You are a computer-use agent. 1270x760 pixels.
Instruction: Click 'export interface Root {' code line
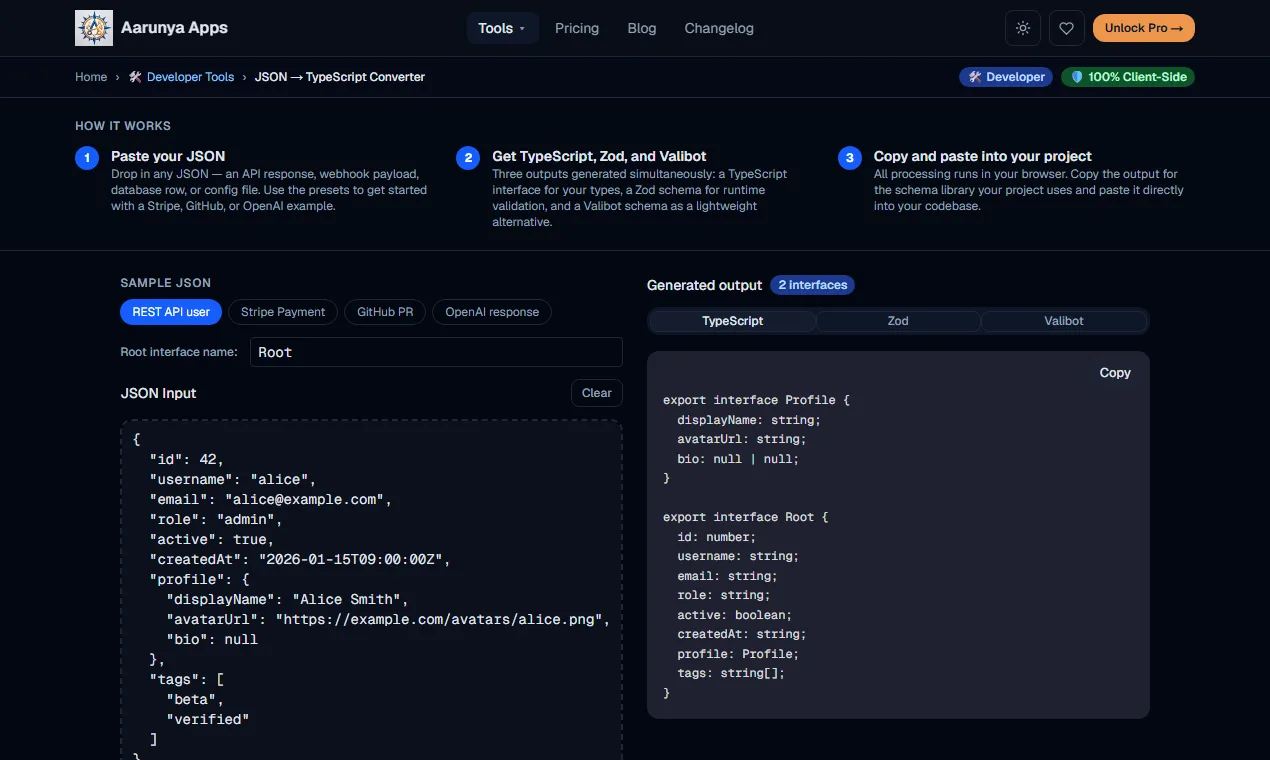[x=745, y=517]
